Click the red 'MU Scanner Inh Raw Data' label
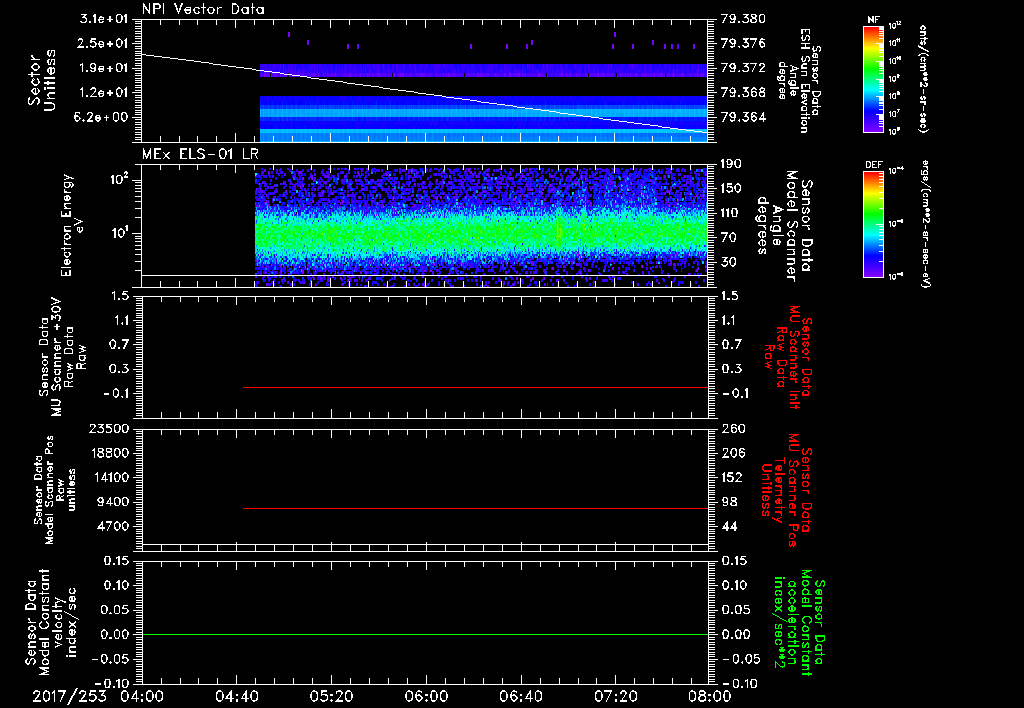 click(x=788, y=358)
